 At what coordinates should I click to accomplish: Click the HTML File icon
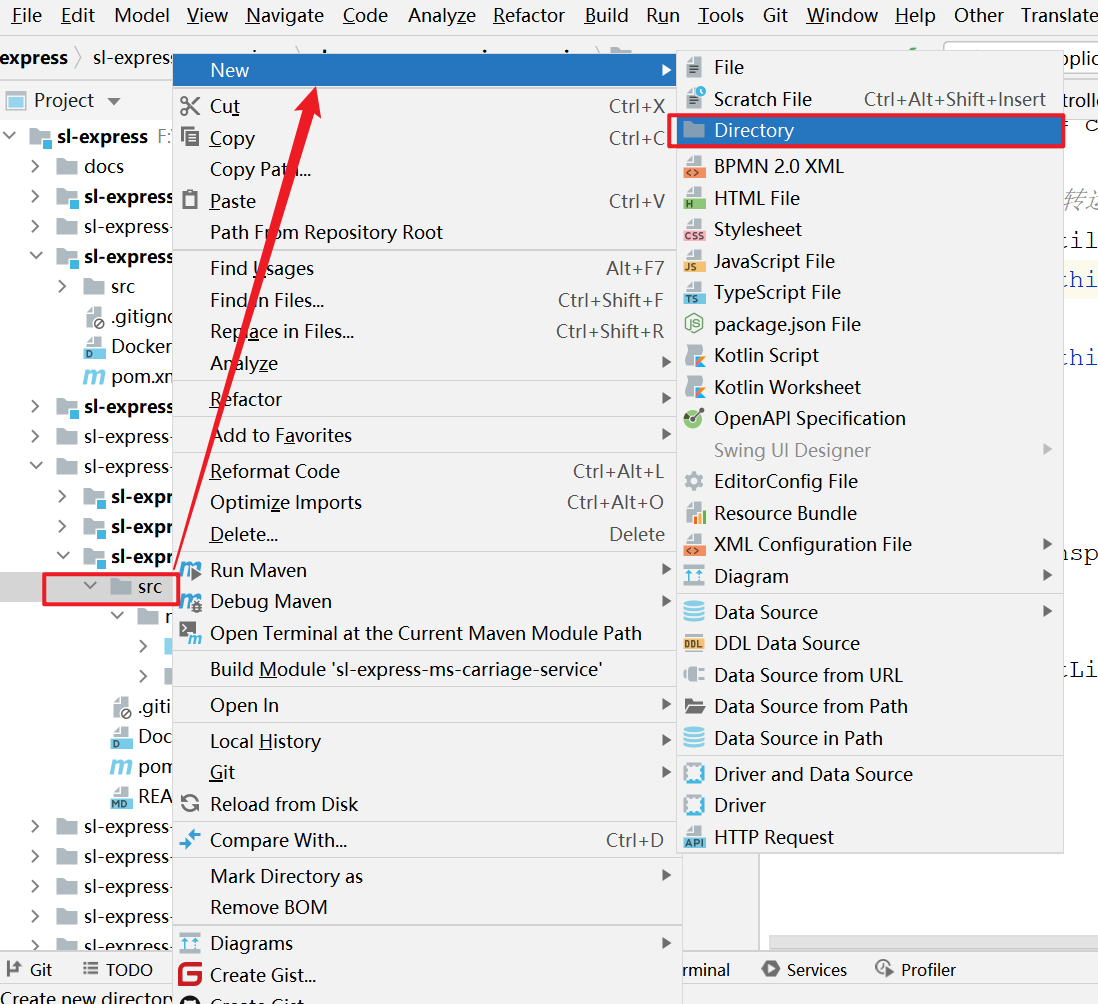[694, 198]
